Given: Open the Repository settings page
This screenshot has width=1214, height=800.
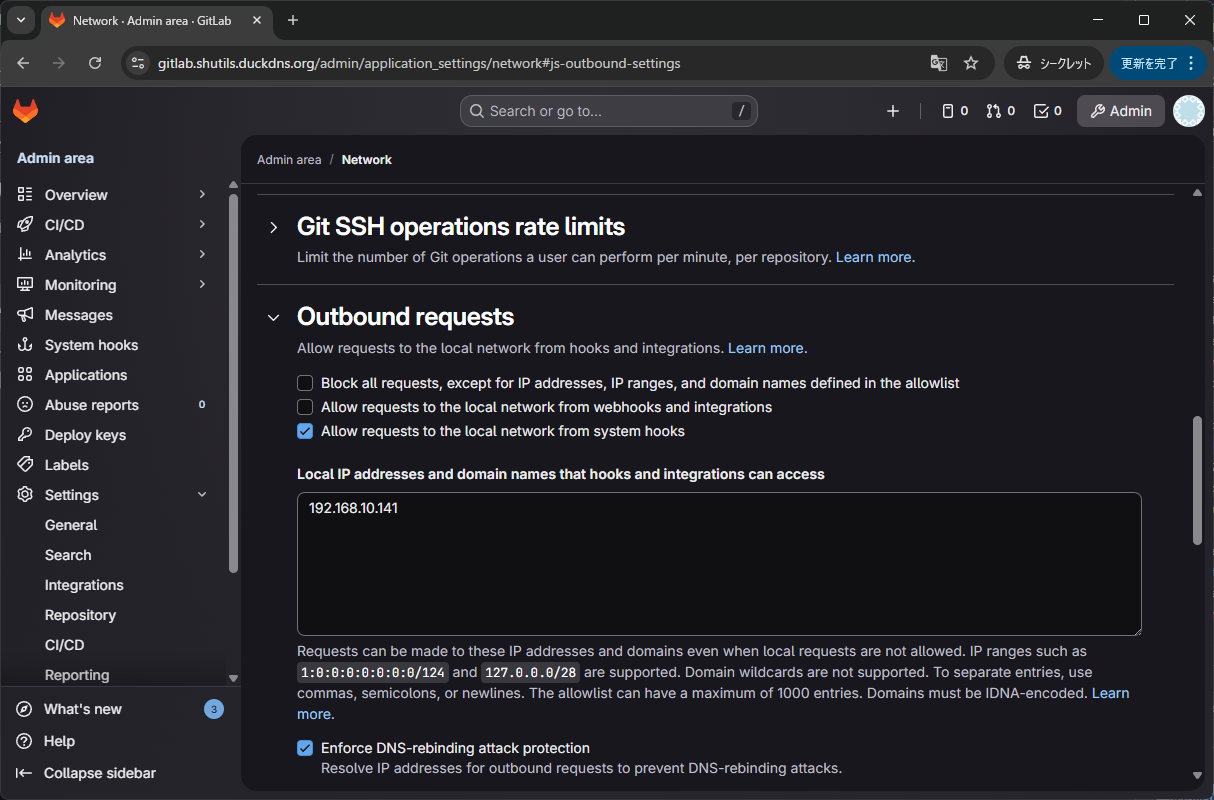Looking at the screenshot, I should click(81, 614).
